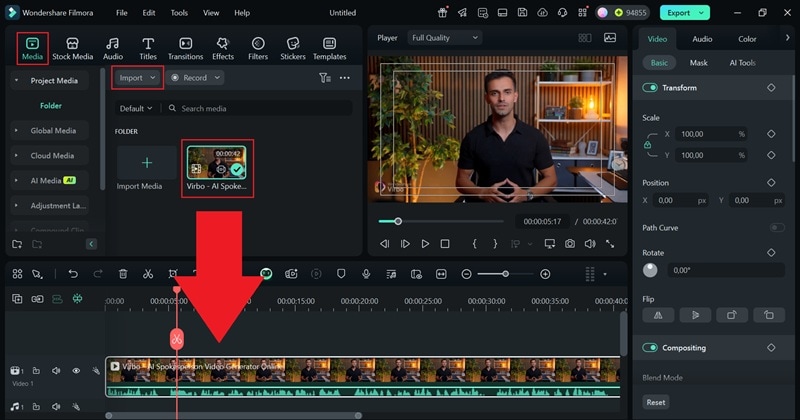Viewport: 800px width, 420px height.
Task: Click the Reset button
Action: [x=656, y=402]
